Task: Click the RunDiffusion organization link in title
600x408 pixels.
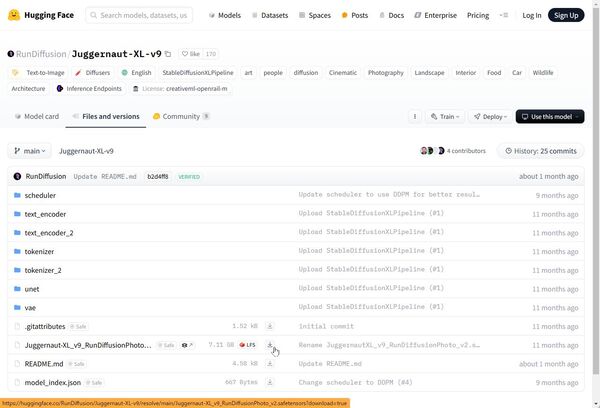Action: coord(41,54)
